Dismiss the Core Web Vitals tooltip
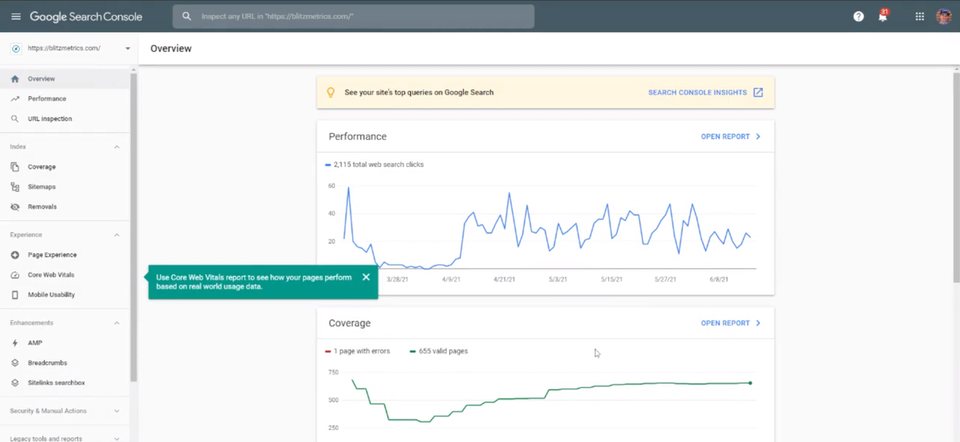This screenshot has width=960, height=442. 366,277
